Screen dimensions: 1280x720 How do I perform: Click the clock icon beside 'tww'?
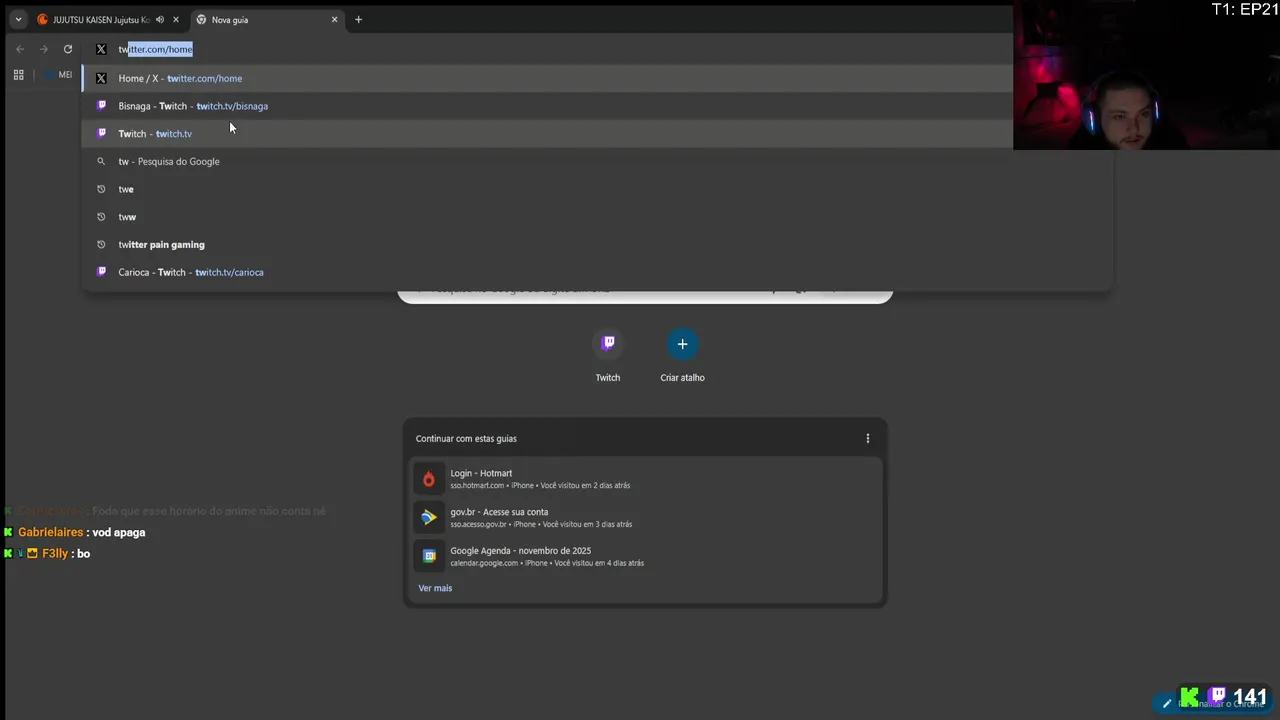coord(101,217)
